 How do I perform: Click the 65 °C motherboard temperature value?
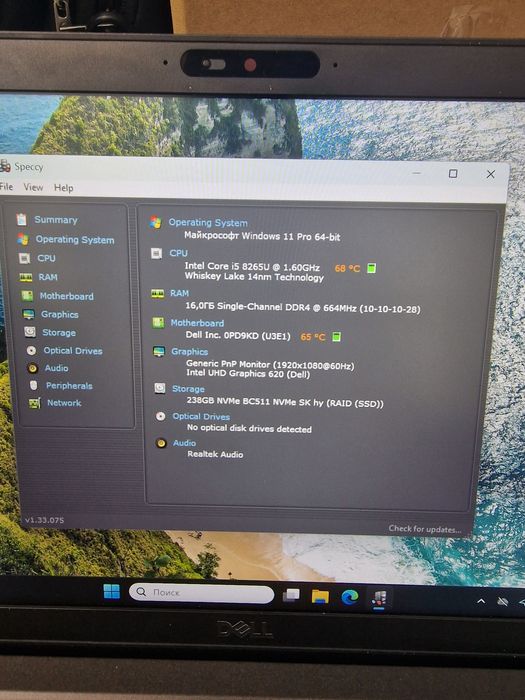coord(312,337)
